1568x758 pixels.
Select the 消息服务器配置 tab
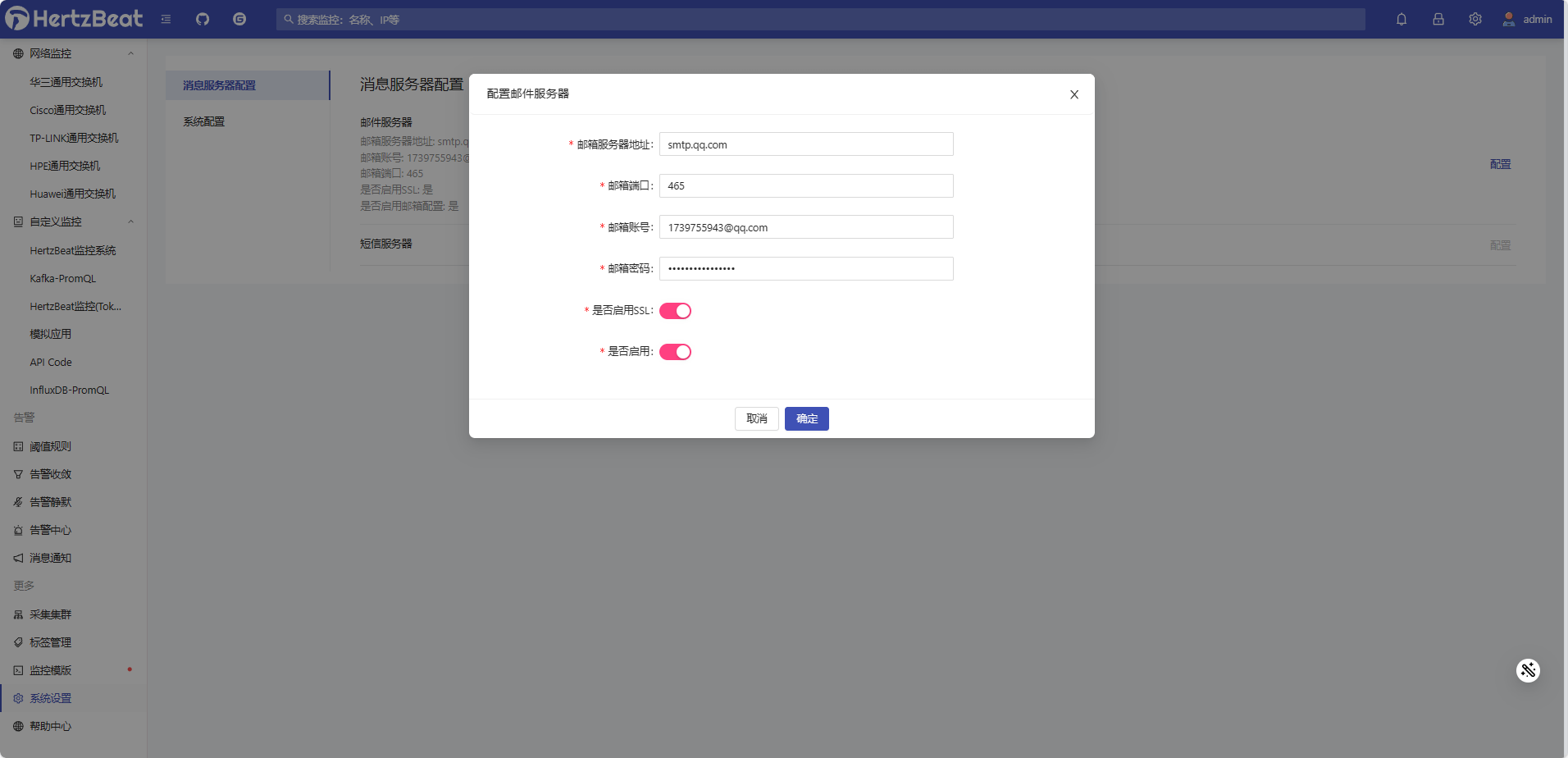click(x=219, y=84)
